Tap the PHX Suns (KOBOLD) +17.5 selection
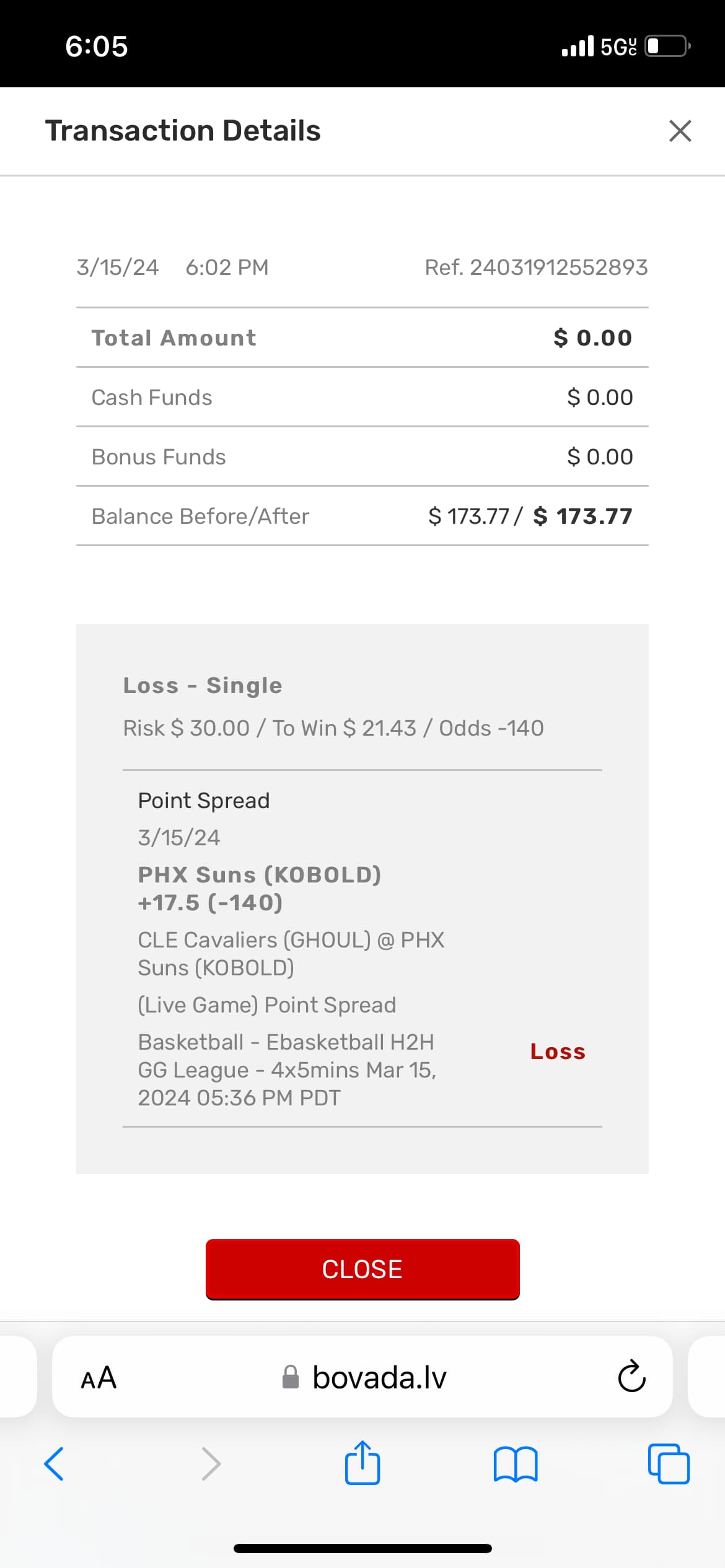 [x=260, y=889]
